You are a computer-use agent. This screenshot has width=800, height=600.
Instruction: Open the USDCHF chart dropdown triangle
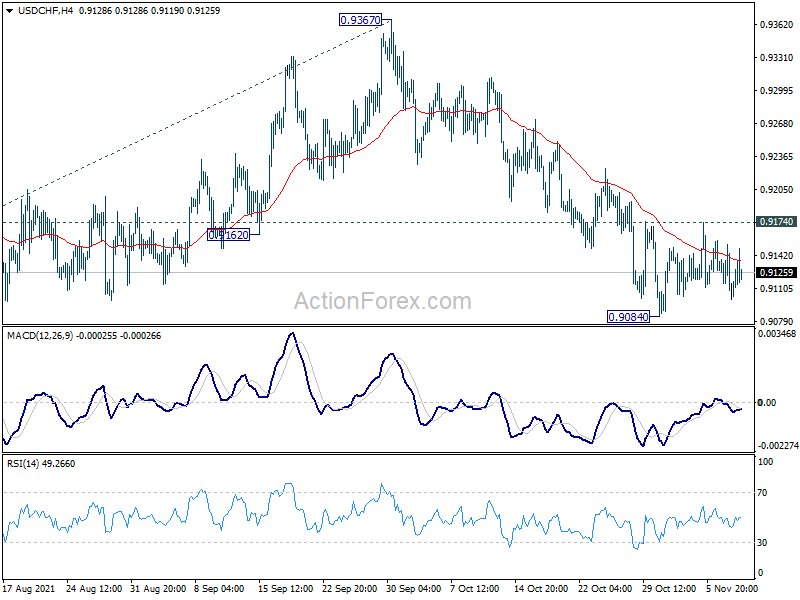point(9,11)
